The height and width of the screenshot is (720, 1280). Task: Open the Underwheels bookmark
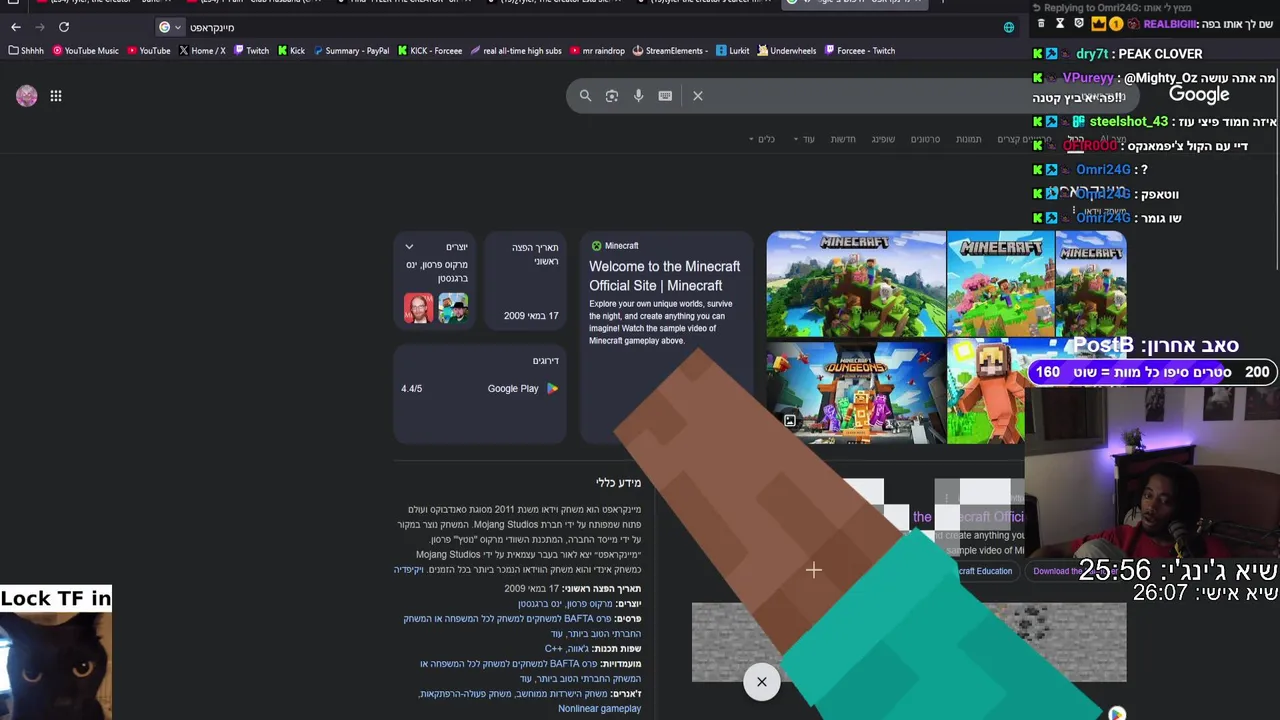coord(787,51)
